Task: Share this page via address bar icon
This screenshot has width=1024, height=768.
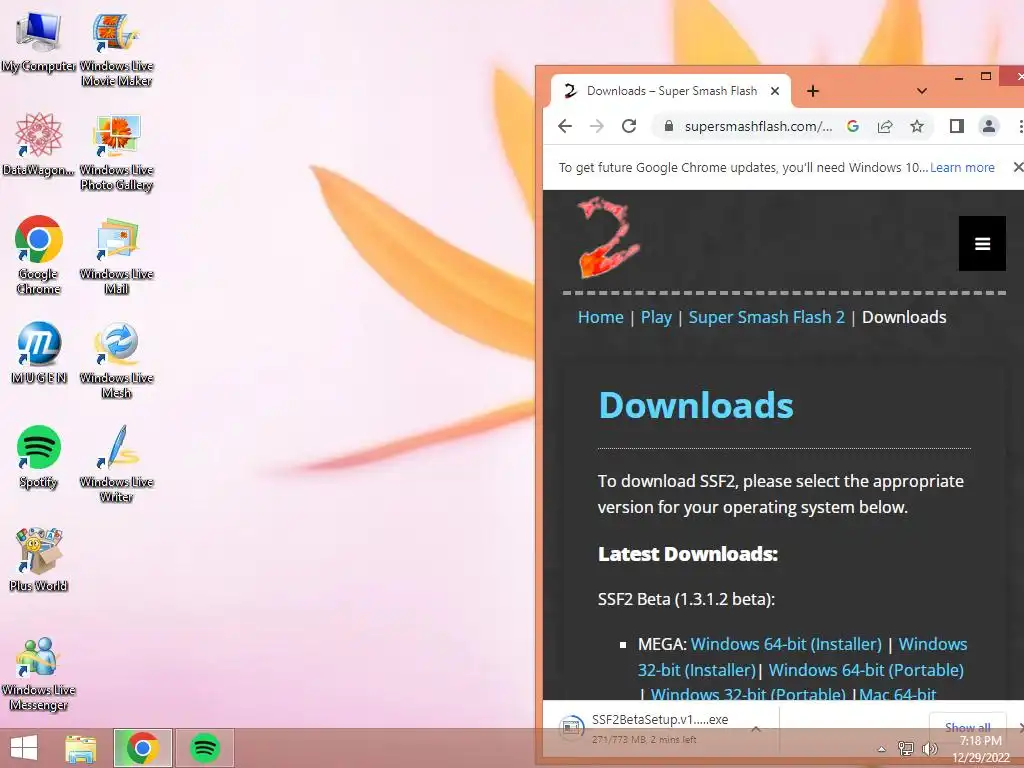Action: 885,126
